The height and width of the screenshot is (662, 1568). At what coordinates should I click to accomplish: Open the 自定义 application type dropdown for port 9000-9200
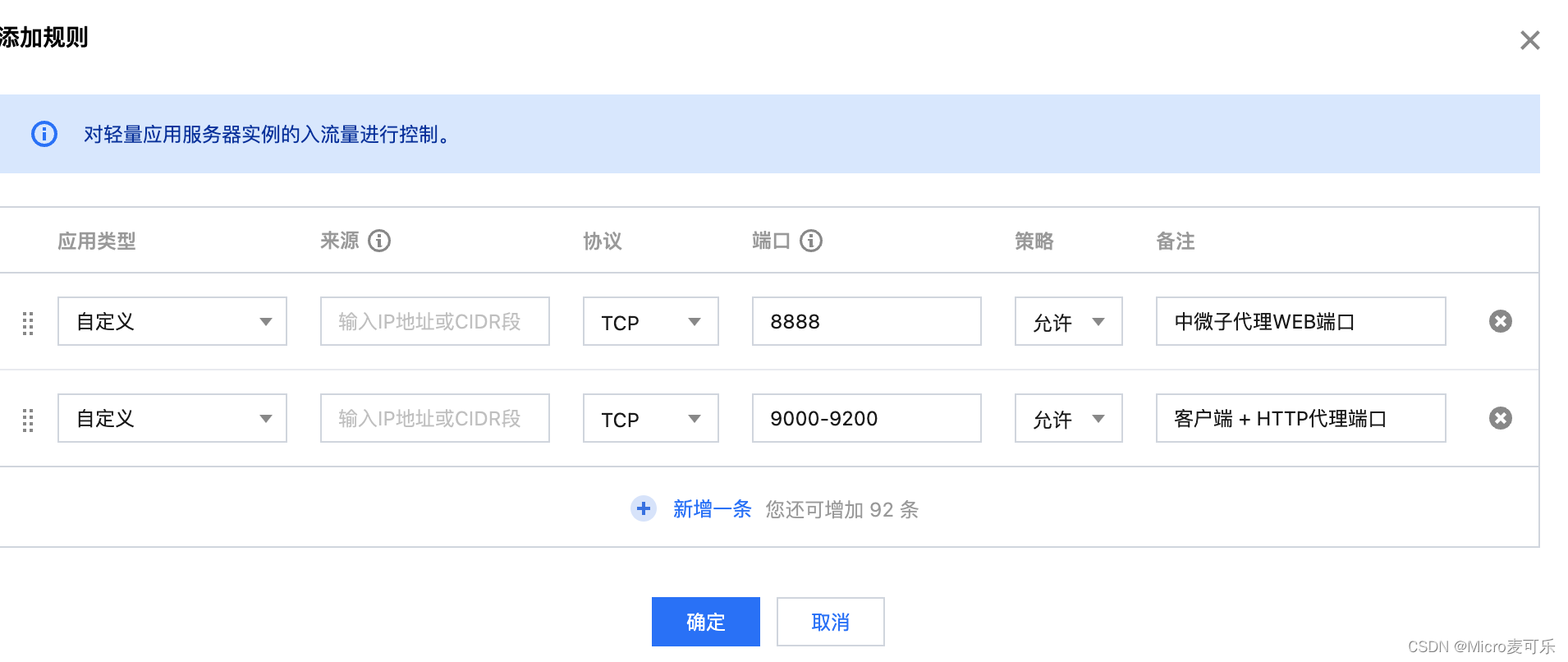pyautogui.click(x=172, y=418)
